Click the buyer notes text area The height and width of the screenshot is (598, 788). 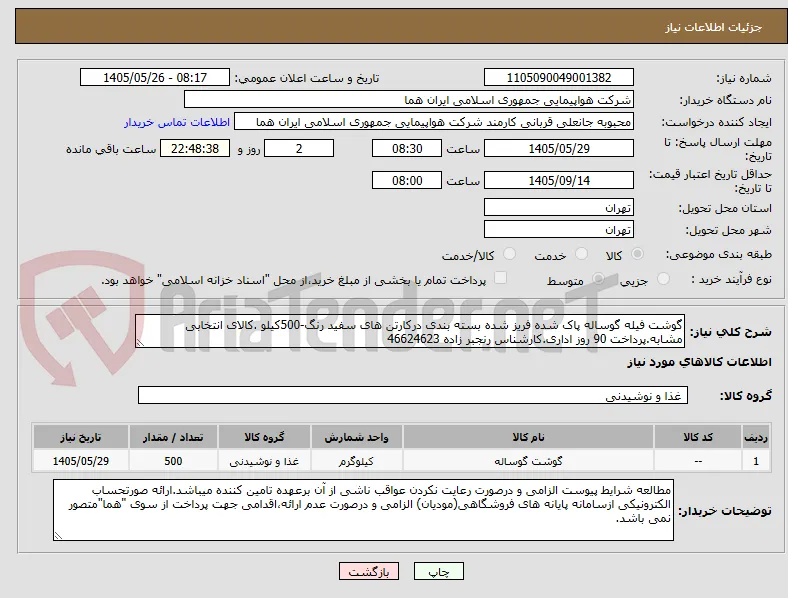coord(363,510)
